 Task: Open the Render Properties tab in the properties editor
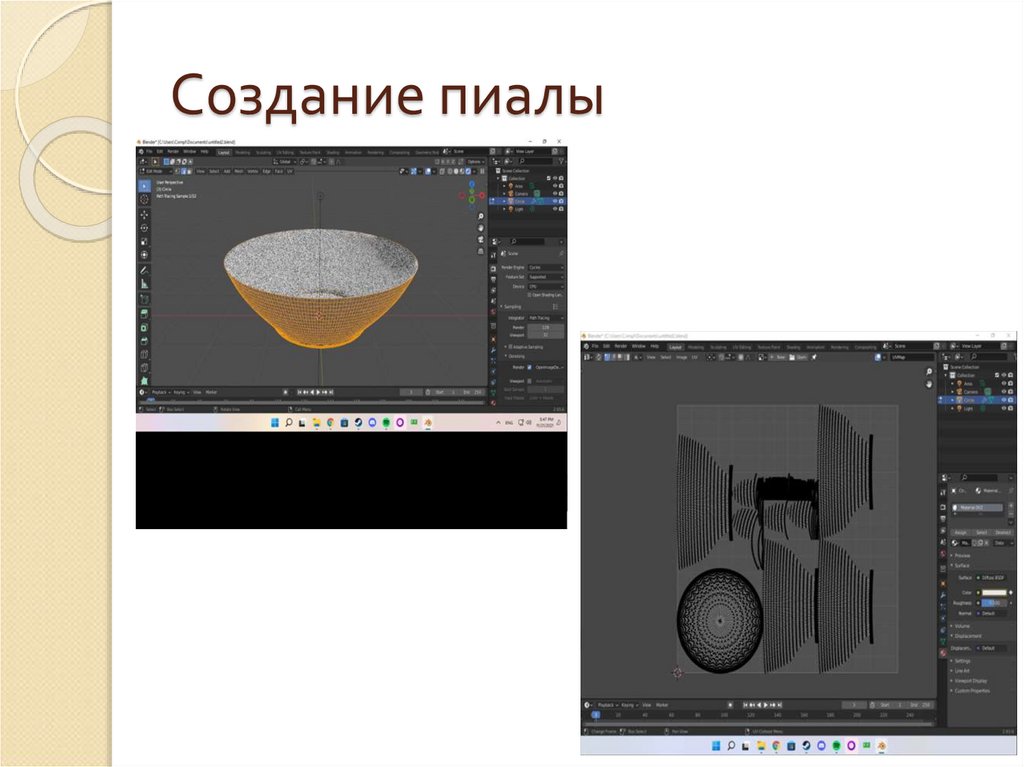pos(493,267)
